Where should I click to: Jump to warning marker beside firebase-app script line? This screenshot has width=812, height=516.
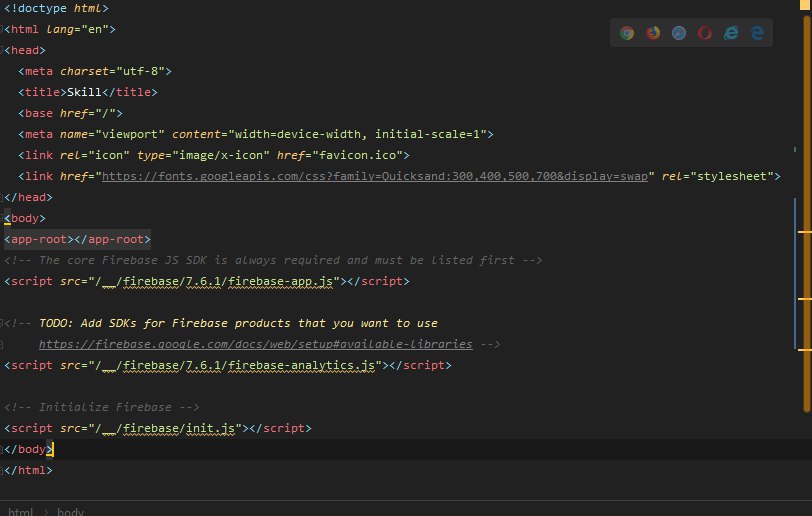(x=805, y=299)
